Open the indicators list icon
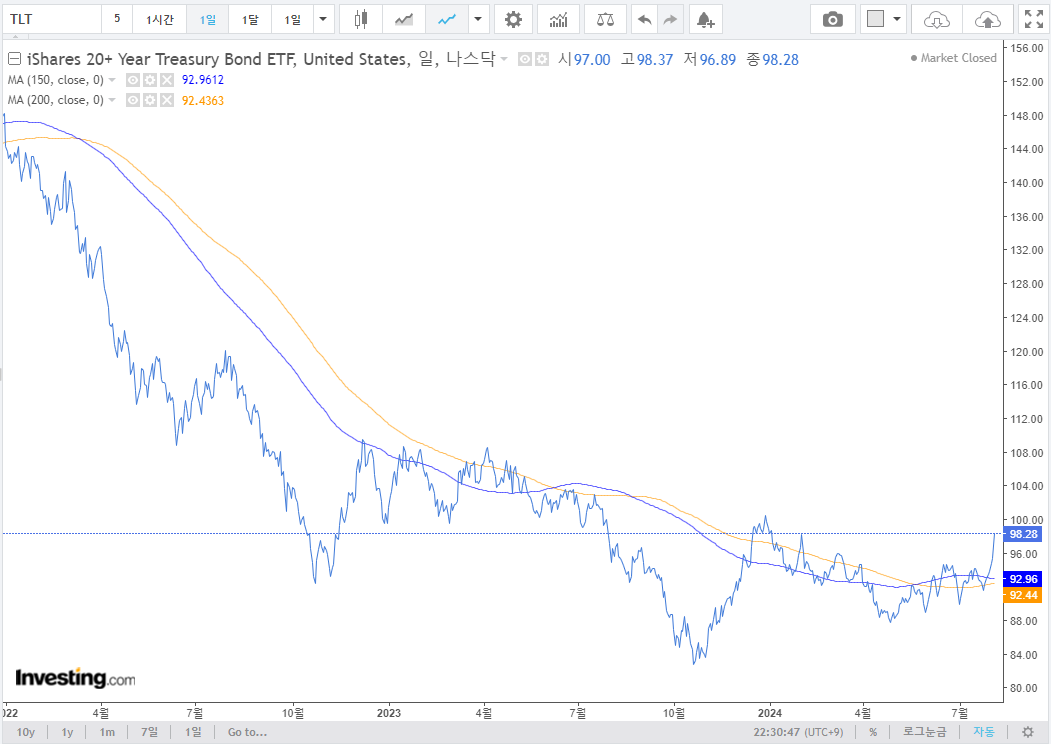 pyautogui.click(x=558, y=19)
